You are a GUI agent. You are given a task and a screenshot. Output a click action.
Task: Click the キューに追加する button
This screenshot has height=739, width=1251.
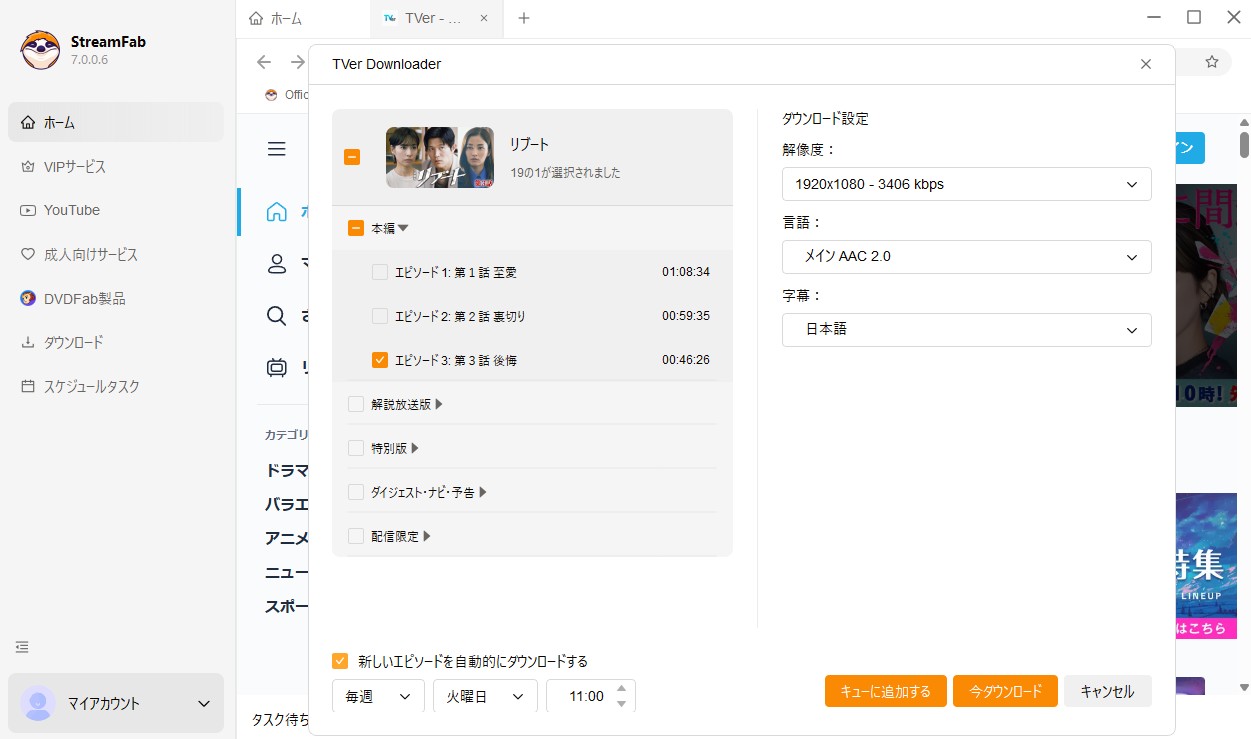click(x=885, y=690)
